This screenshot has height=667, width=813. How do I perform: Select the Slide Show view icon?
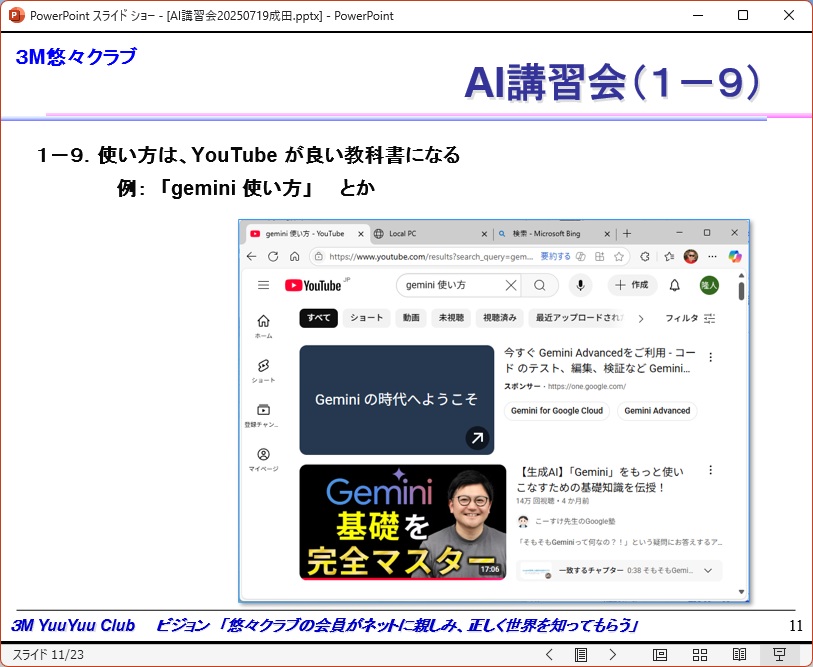tap(780, 655)
